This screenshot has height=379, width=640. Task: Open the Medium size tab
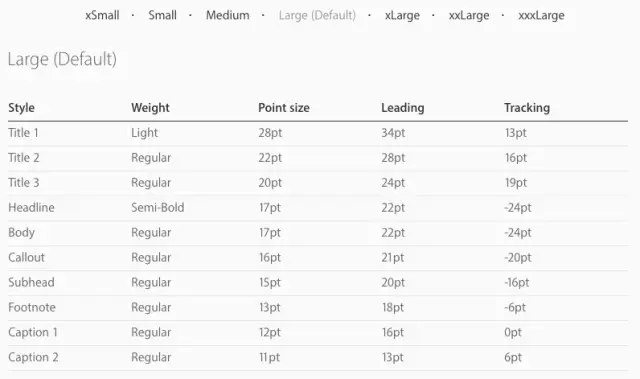pos(227,16)
